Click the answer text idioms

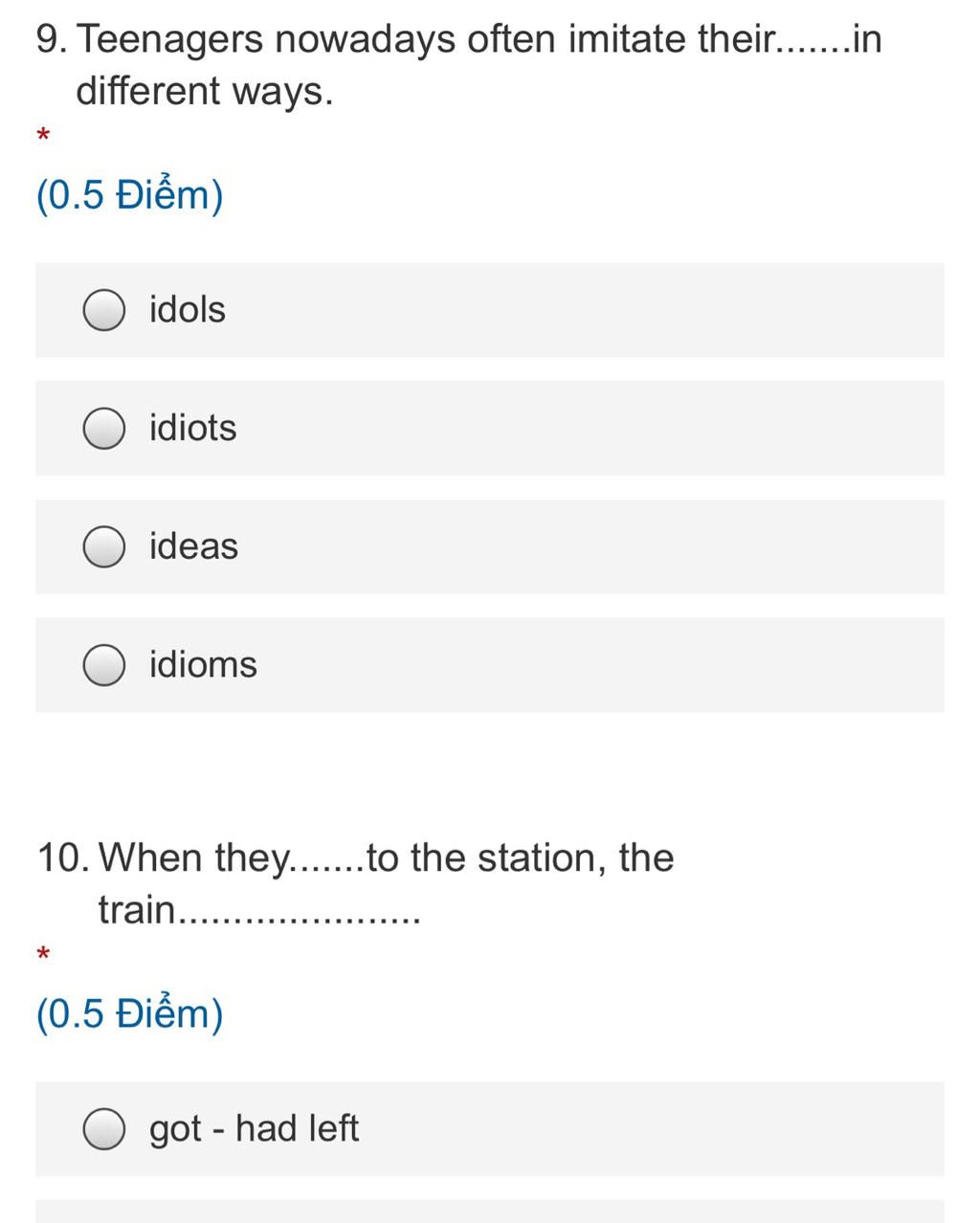(203, 665)
